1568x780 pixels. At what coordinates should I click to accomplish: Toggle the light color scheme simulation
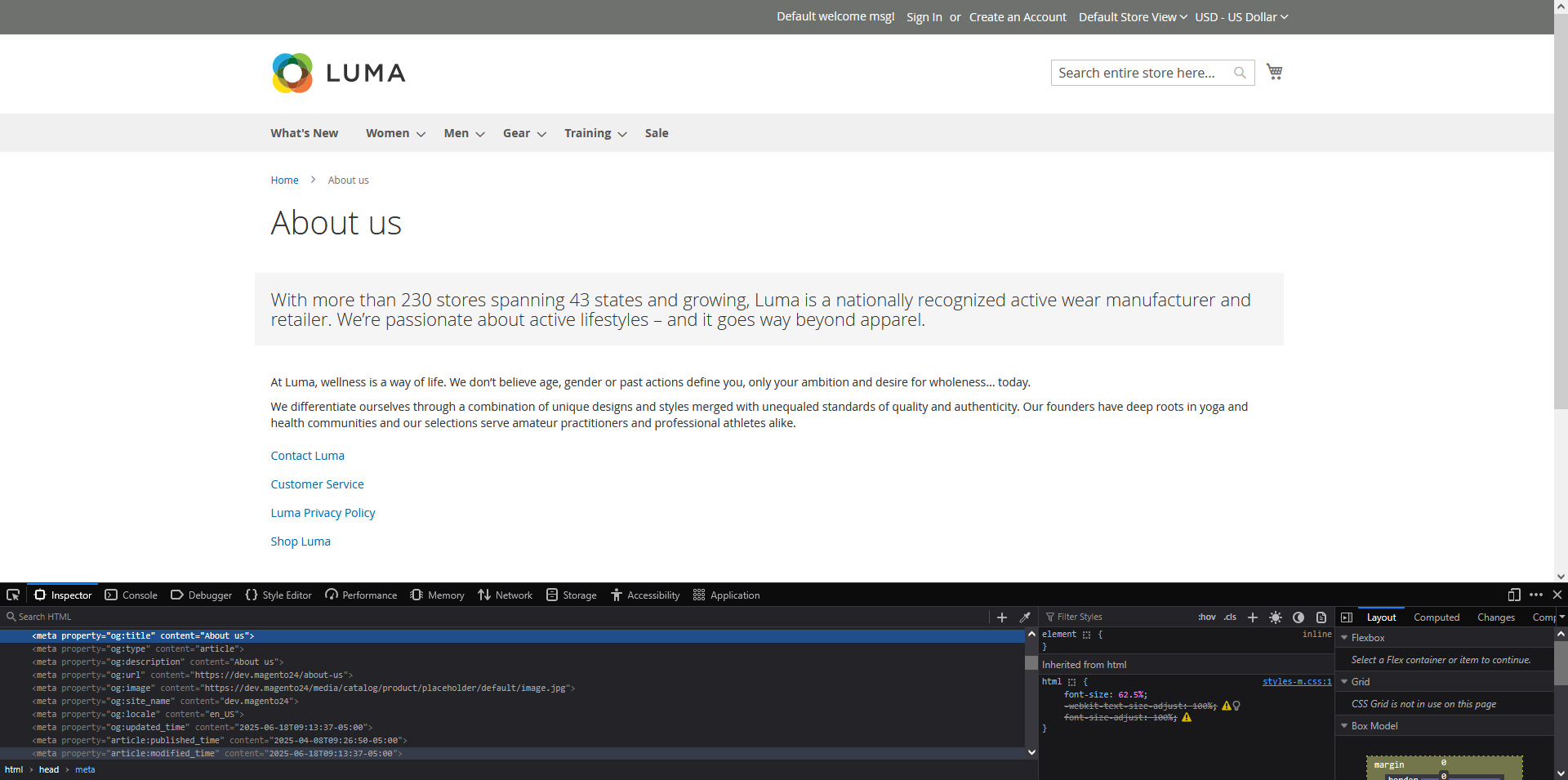coord(1276,617)
